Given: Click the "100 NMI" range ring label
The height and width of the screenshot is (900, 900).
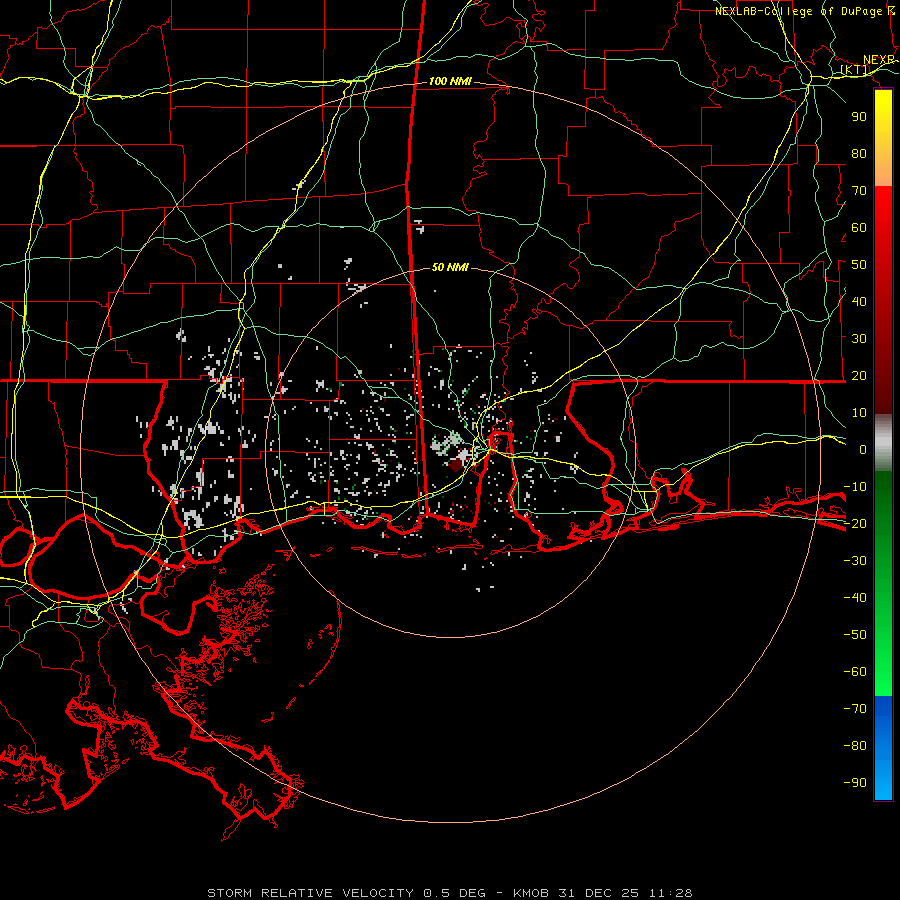Looking at the screenshot, I should [450, 82].
